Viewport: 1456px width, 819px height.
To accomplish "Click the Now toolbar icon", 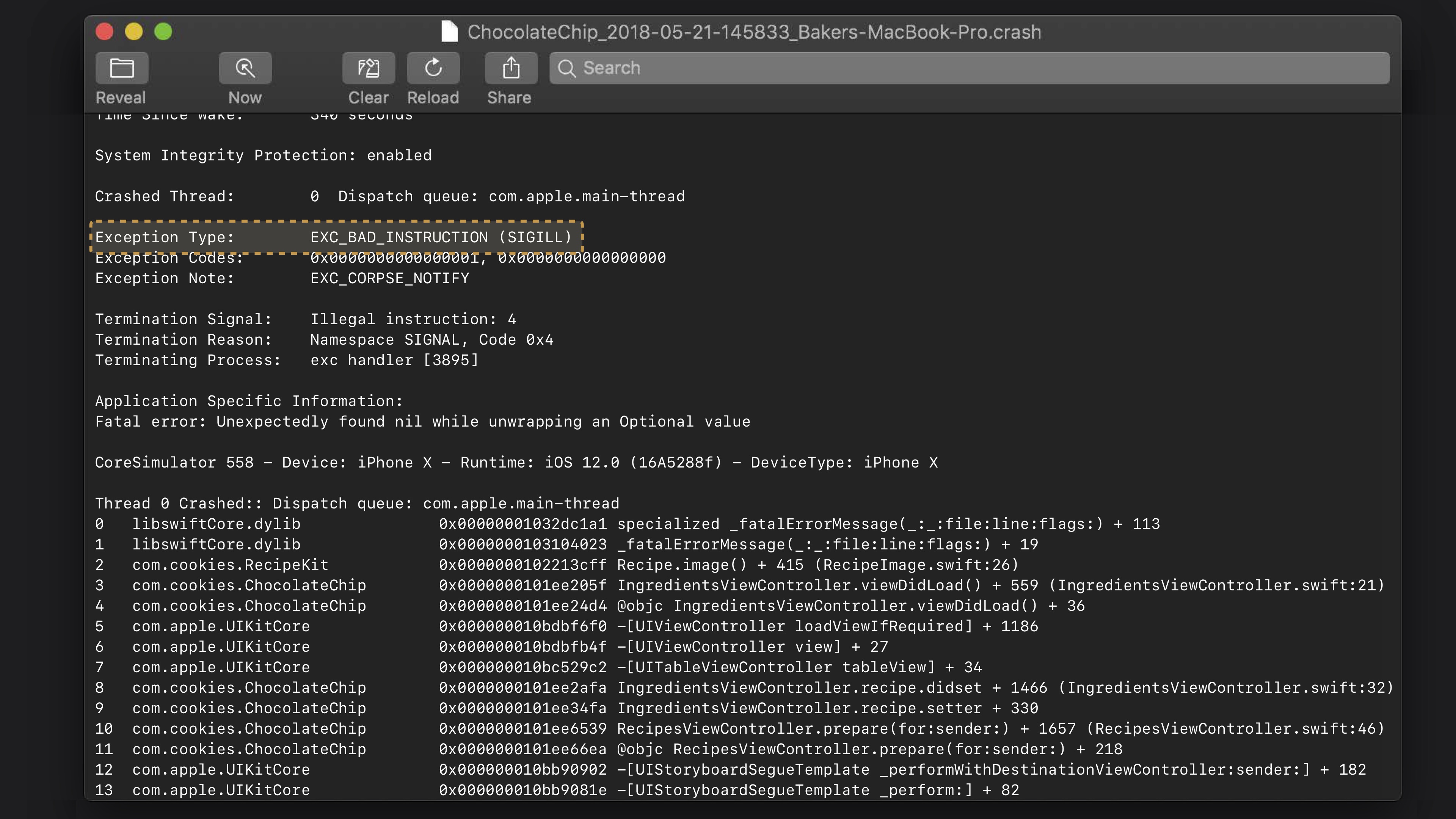I will tap(245, 68).
